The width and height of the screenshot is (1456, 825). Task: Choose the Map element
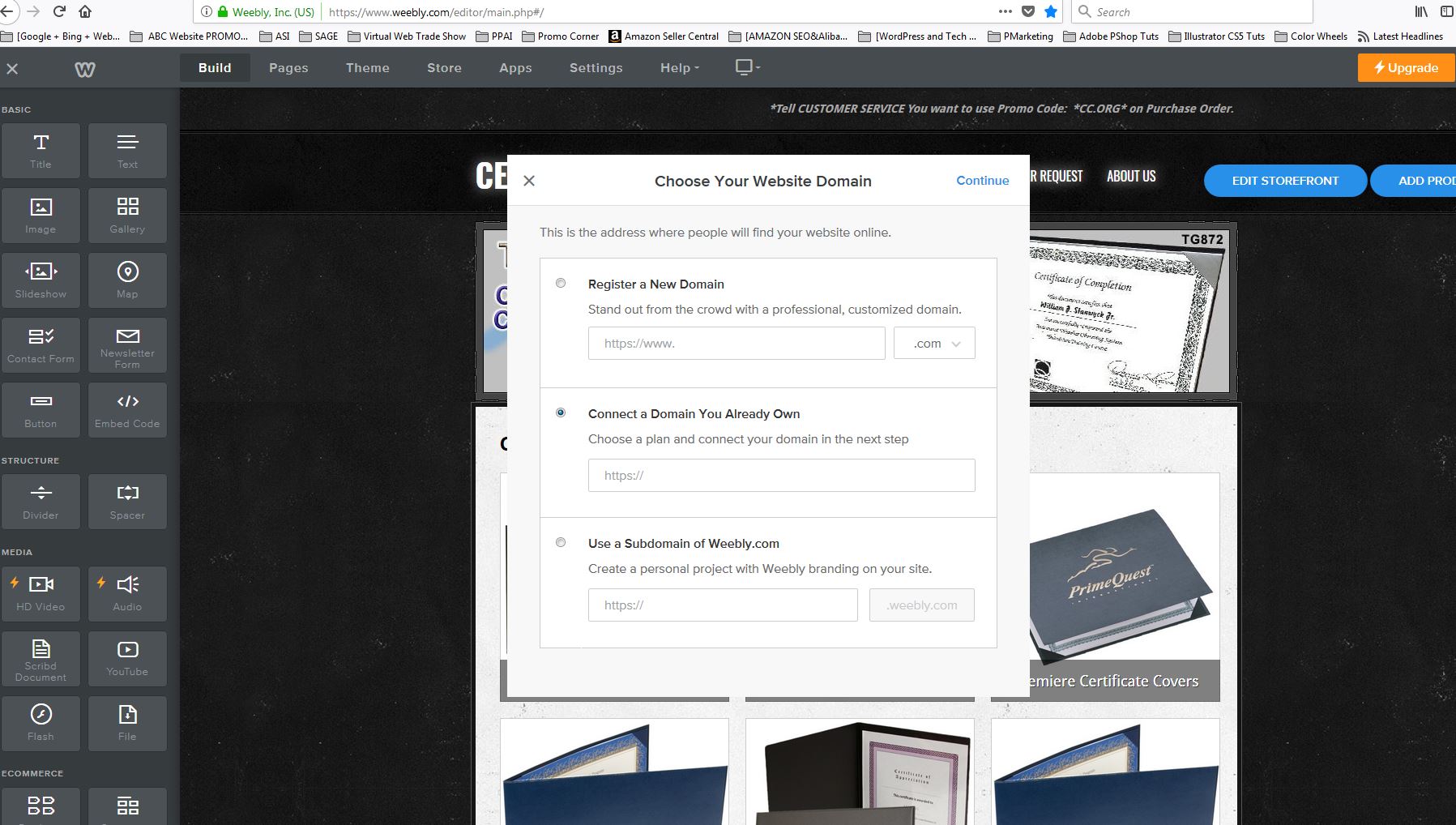coord(127,280)
